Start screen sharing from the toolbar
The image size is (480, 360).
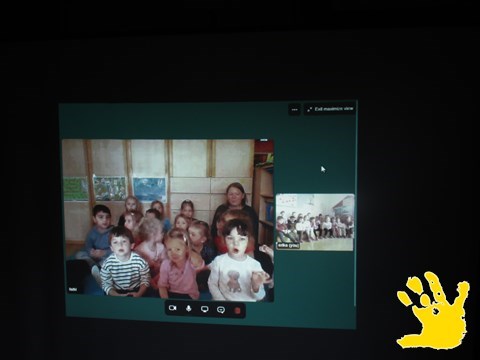[x=204, y=309]
